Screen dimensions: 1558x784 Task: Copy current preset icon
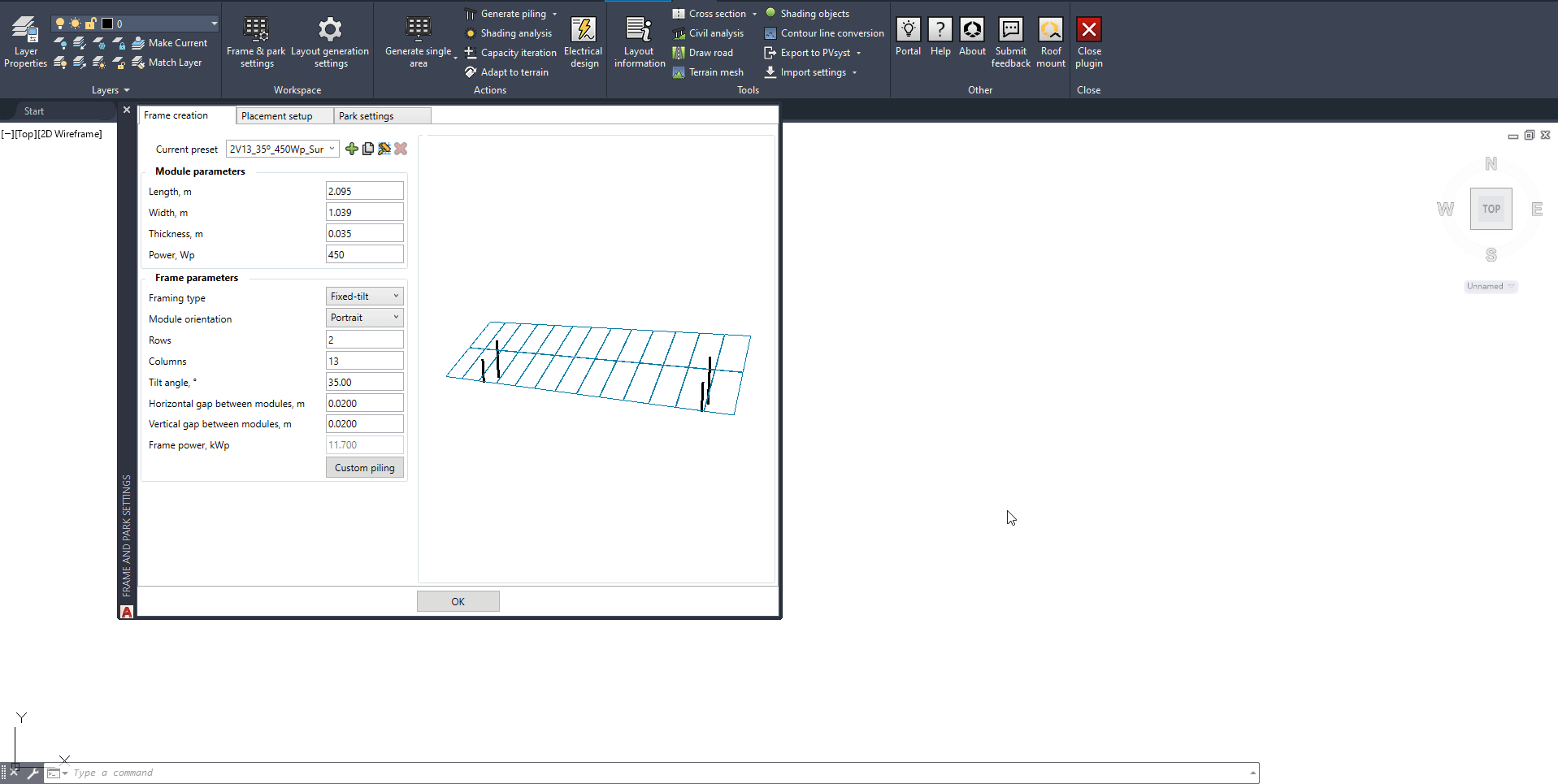click(x=368, y=149)
